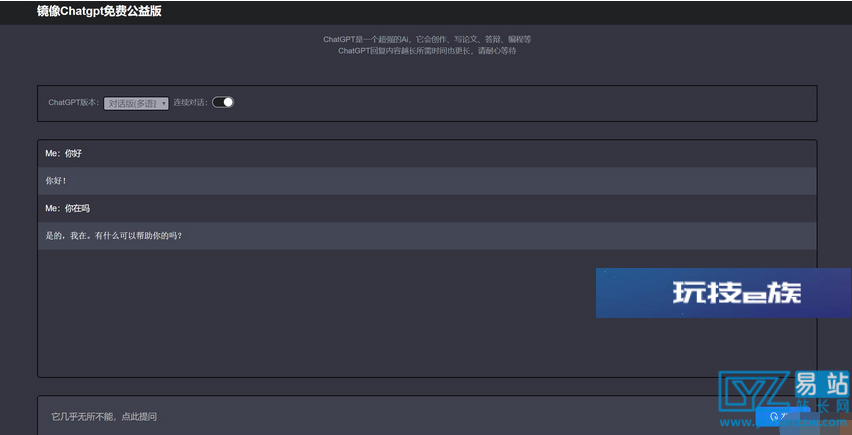Select the reply '你好!'
The image size is (852, 435).
coord(427,181)
